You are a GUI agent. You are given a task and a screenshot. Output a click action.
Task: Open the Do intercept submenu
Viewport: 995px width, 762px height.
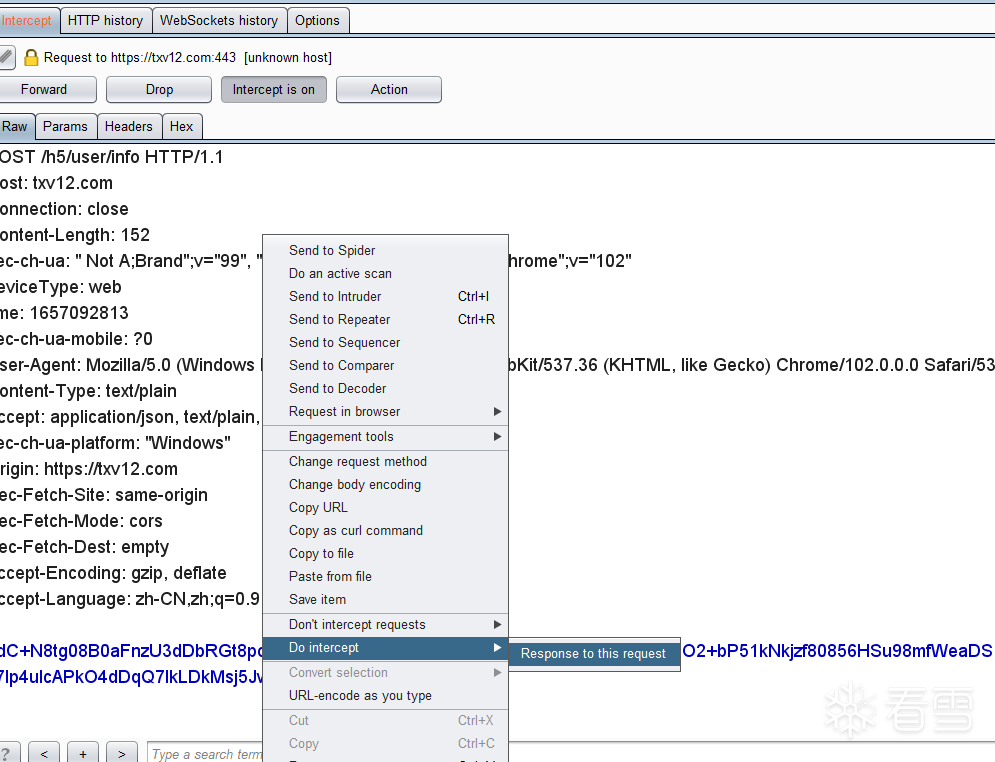tap(385, 648)
